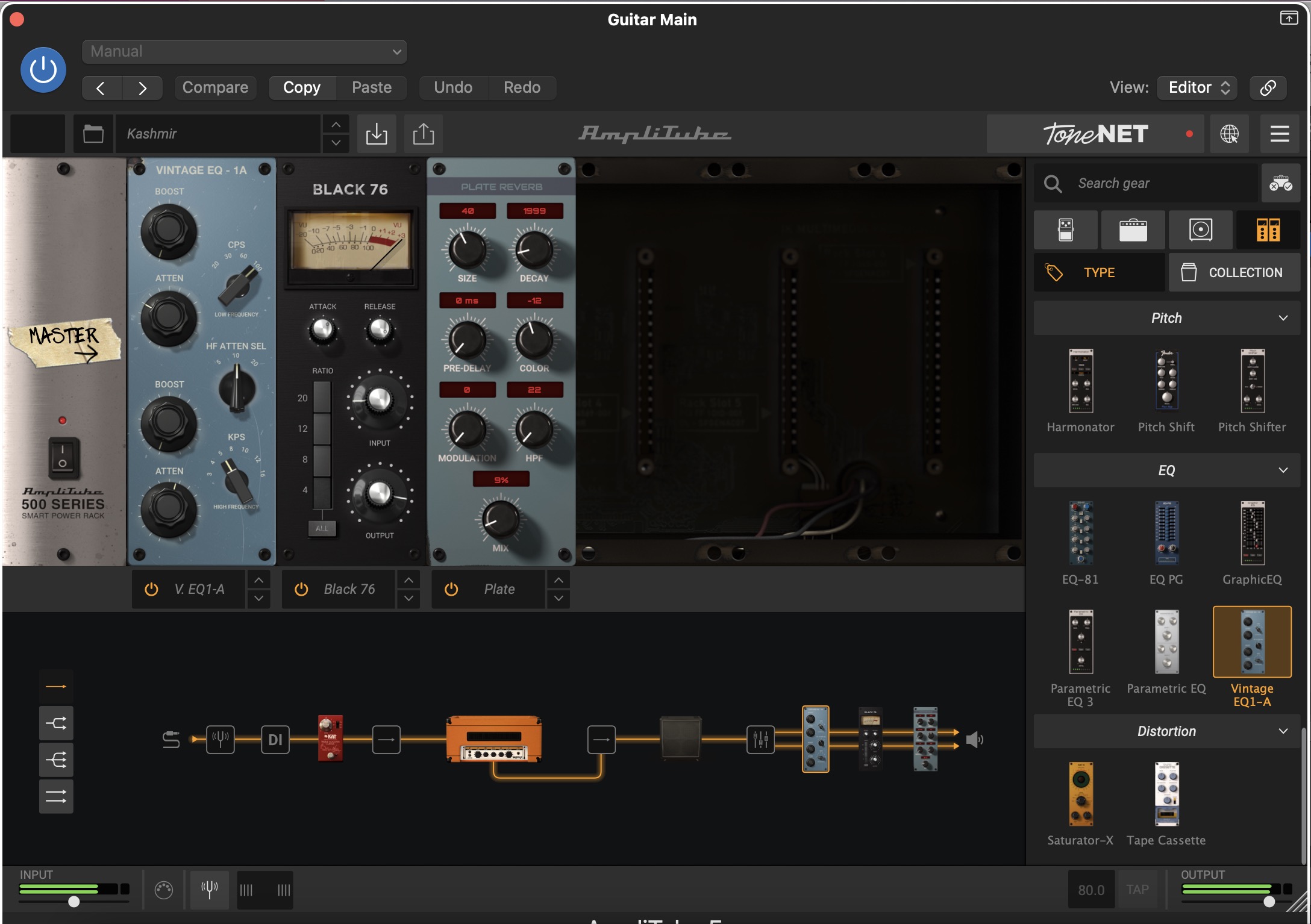Click the Redo button
This screenshot has width=1311, height=924.
tap(522, 88)
